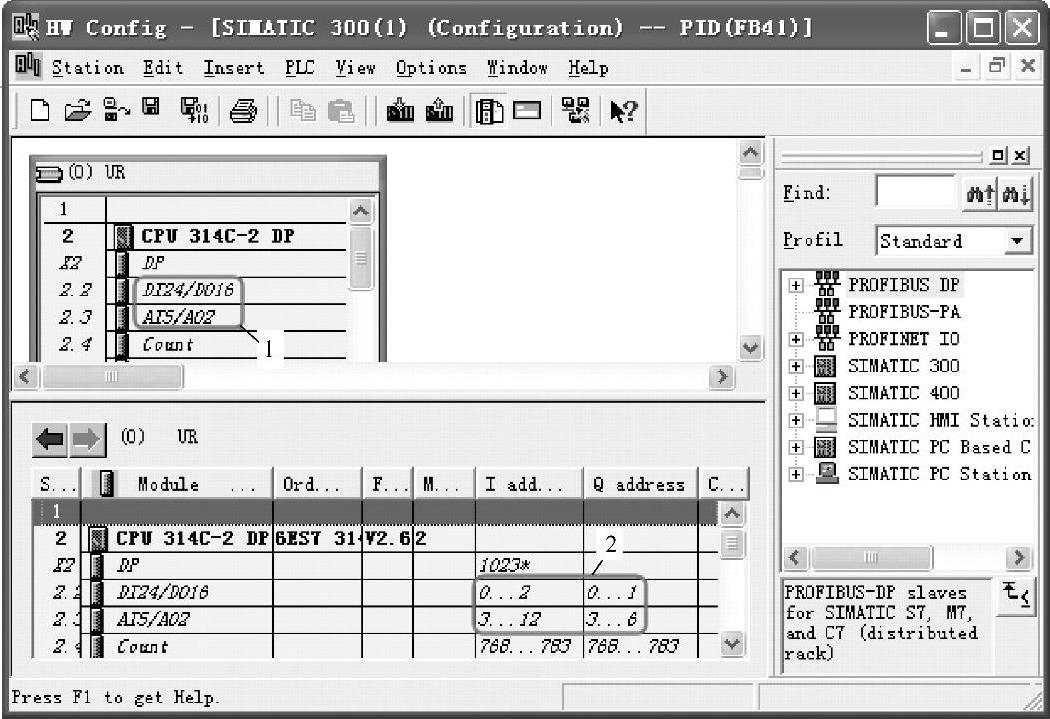Select PROFIBUS-PA in the catalog tree
Screen dimensions: 1050x719
click(904, 312)
